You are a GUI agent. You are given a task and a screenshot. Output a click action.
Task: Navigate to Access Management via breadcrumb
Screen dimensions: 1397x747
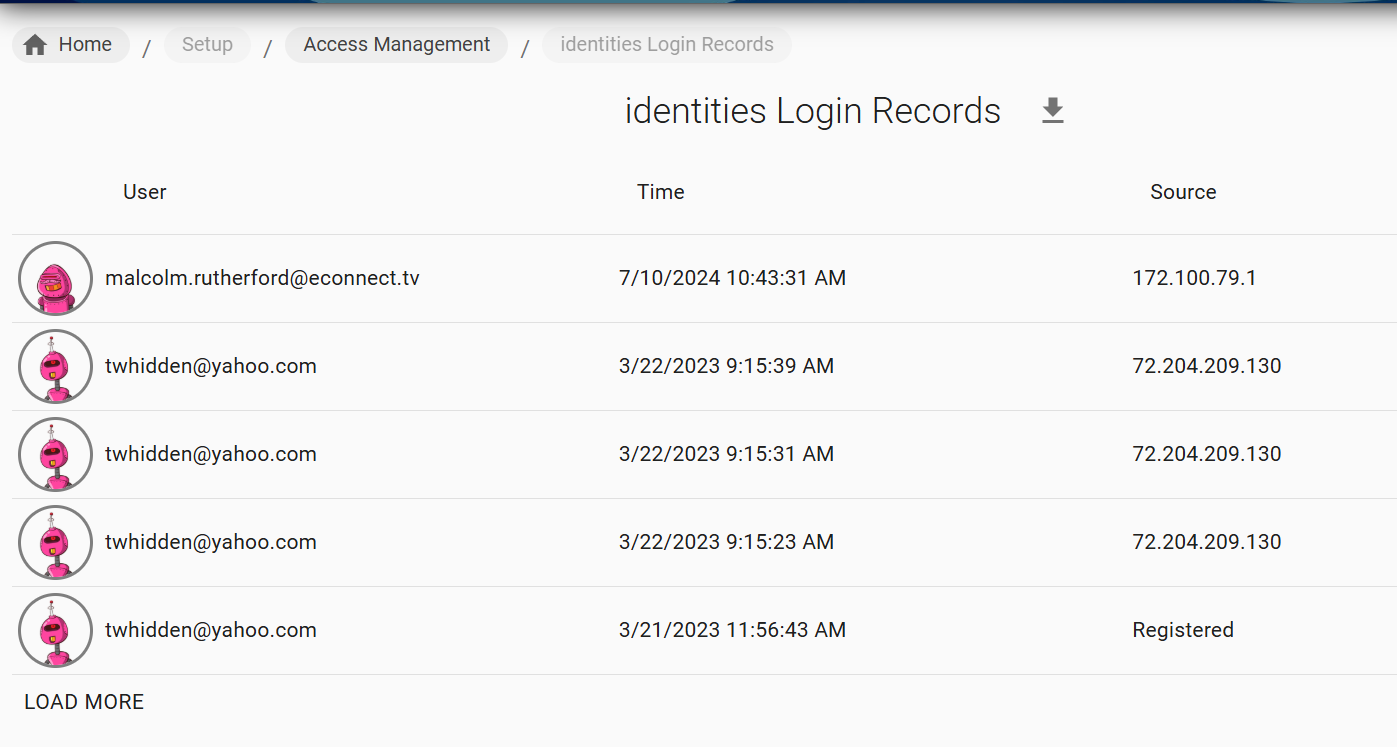[x=396, y=44]
